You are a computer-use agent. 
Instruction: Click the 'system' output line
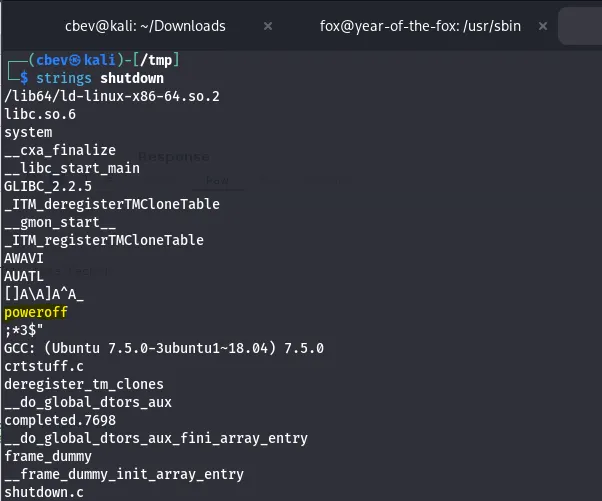coord(28,132)
